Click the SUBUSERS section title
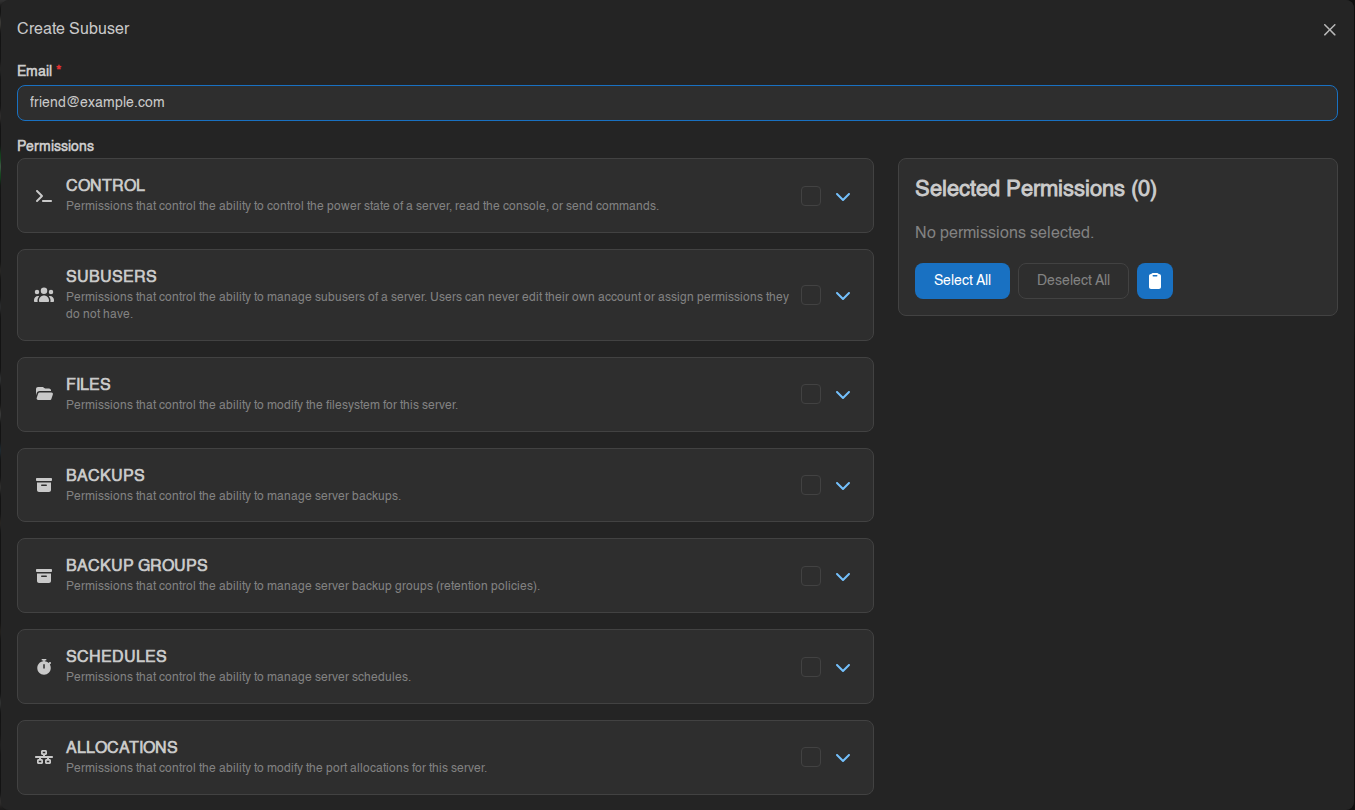Screen dimensions: 1355x810 [x=111, y=277]
